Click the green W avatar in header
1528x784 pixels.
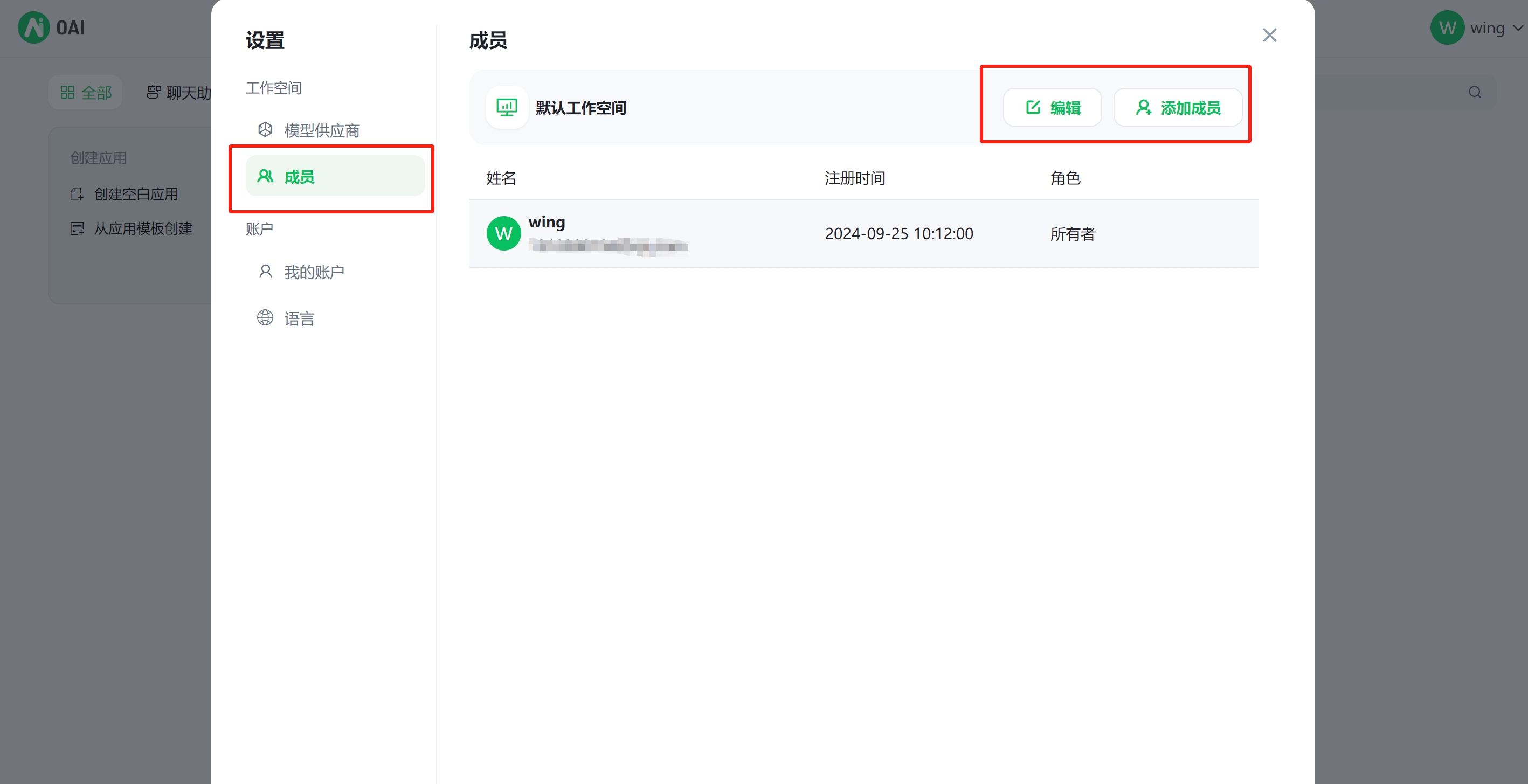pos(1447,28)
